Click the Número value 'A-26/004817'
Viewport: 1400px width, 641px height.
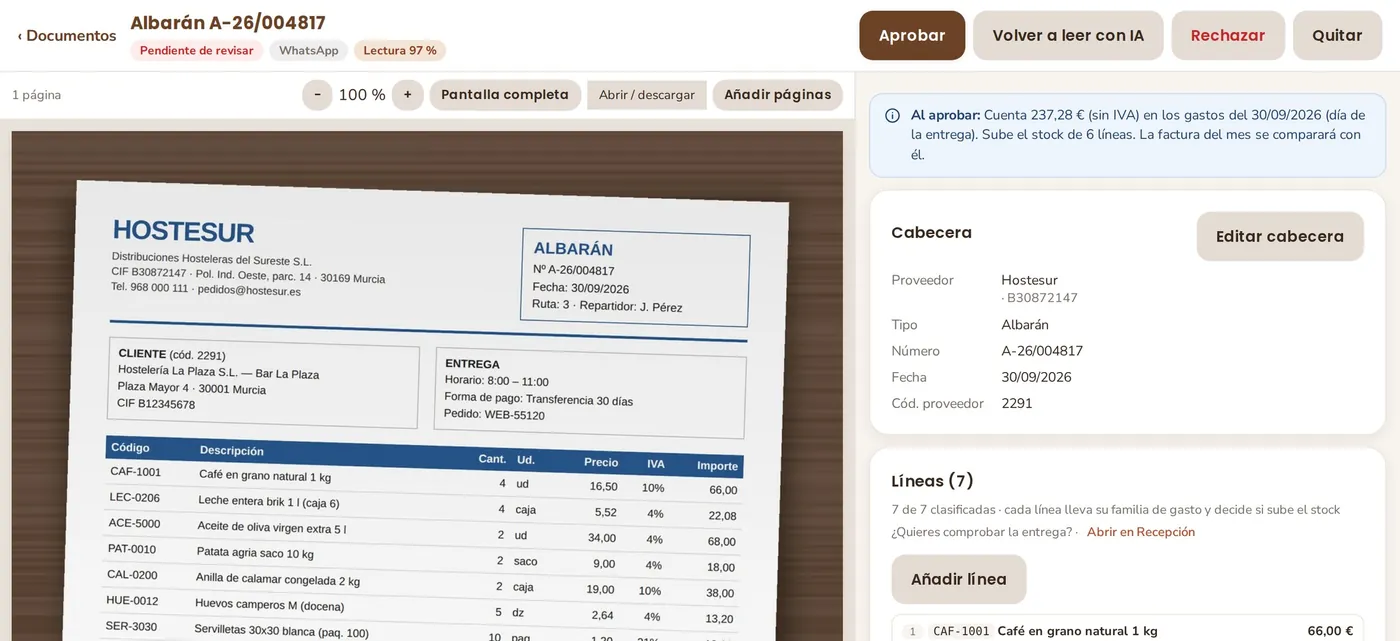1042,351
